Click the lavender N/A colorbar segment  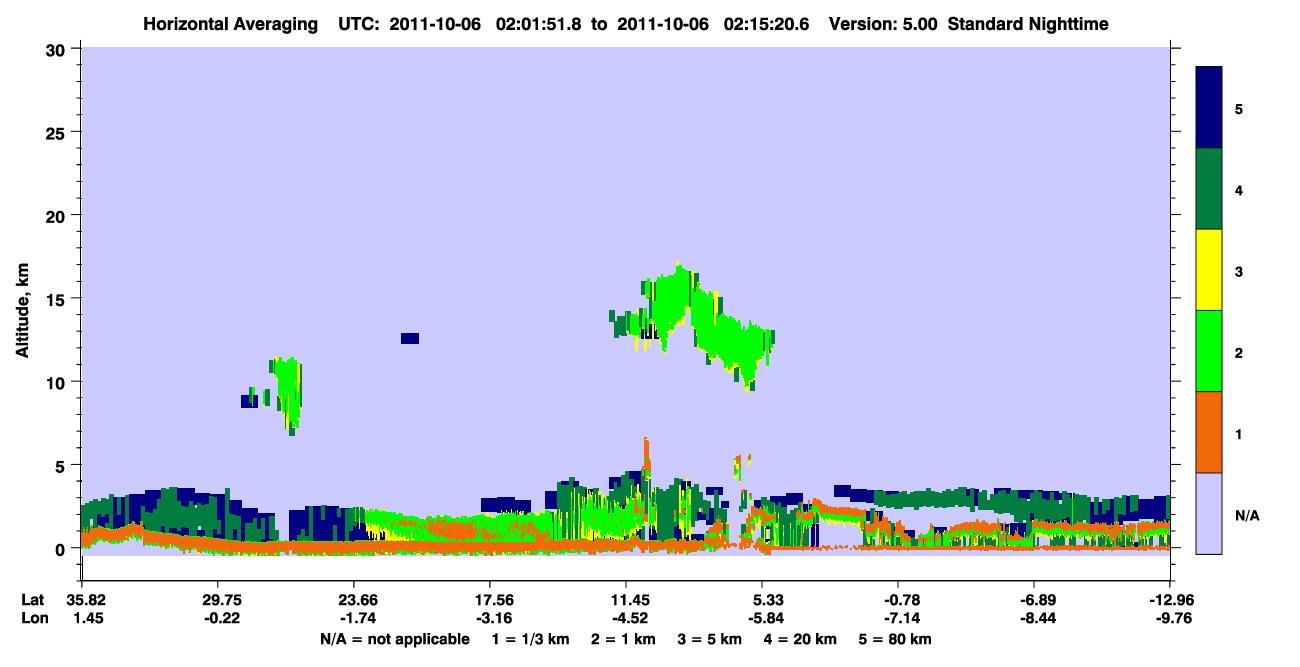[x=1209, y=513]
